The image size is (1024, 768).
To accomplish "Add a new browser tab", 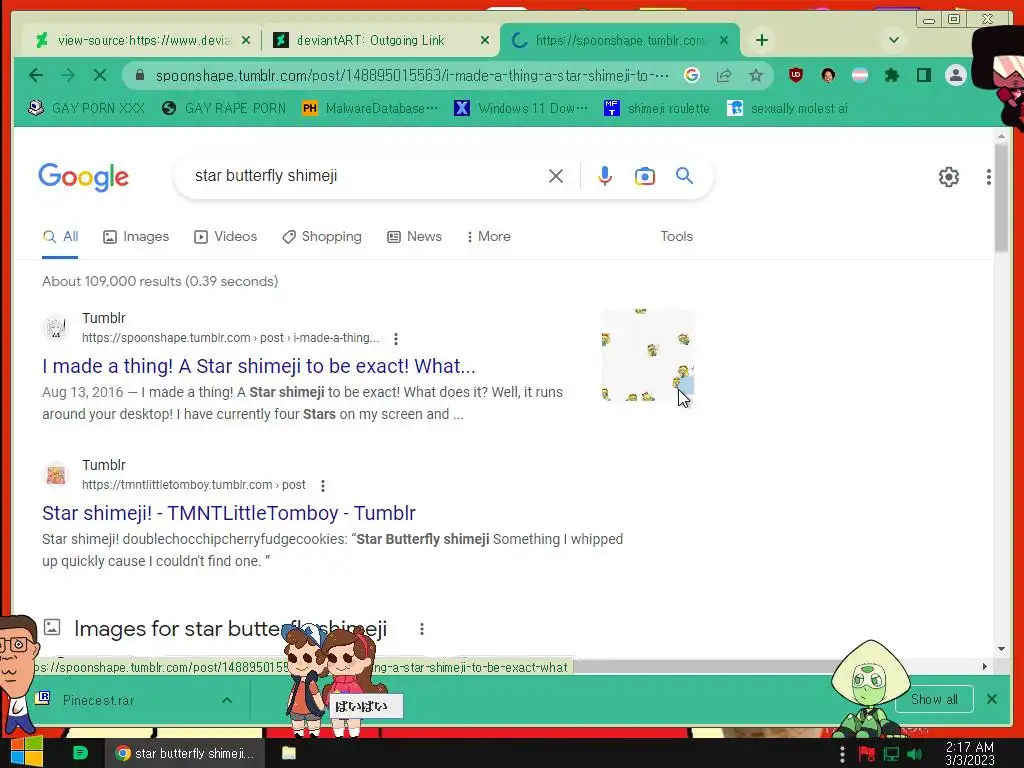I will [x=761, y=40].
